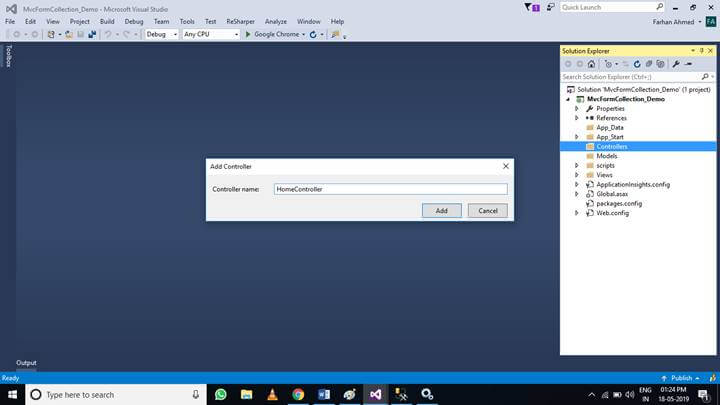Click Publish in the status bar
720x405 pixels.
[x=681, y=378]
